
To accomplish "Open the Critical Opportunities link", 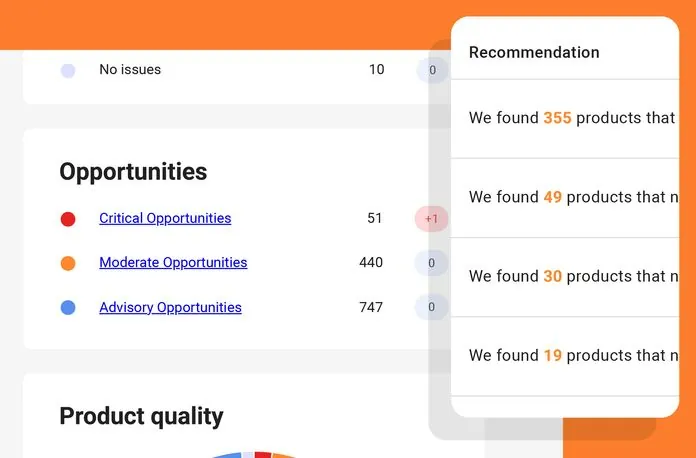I will [165, 218].
